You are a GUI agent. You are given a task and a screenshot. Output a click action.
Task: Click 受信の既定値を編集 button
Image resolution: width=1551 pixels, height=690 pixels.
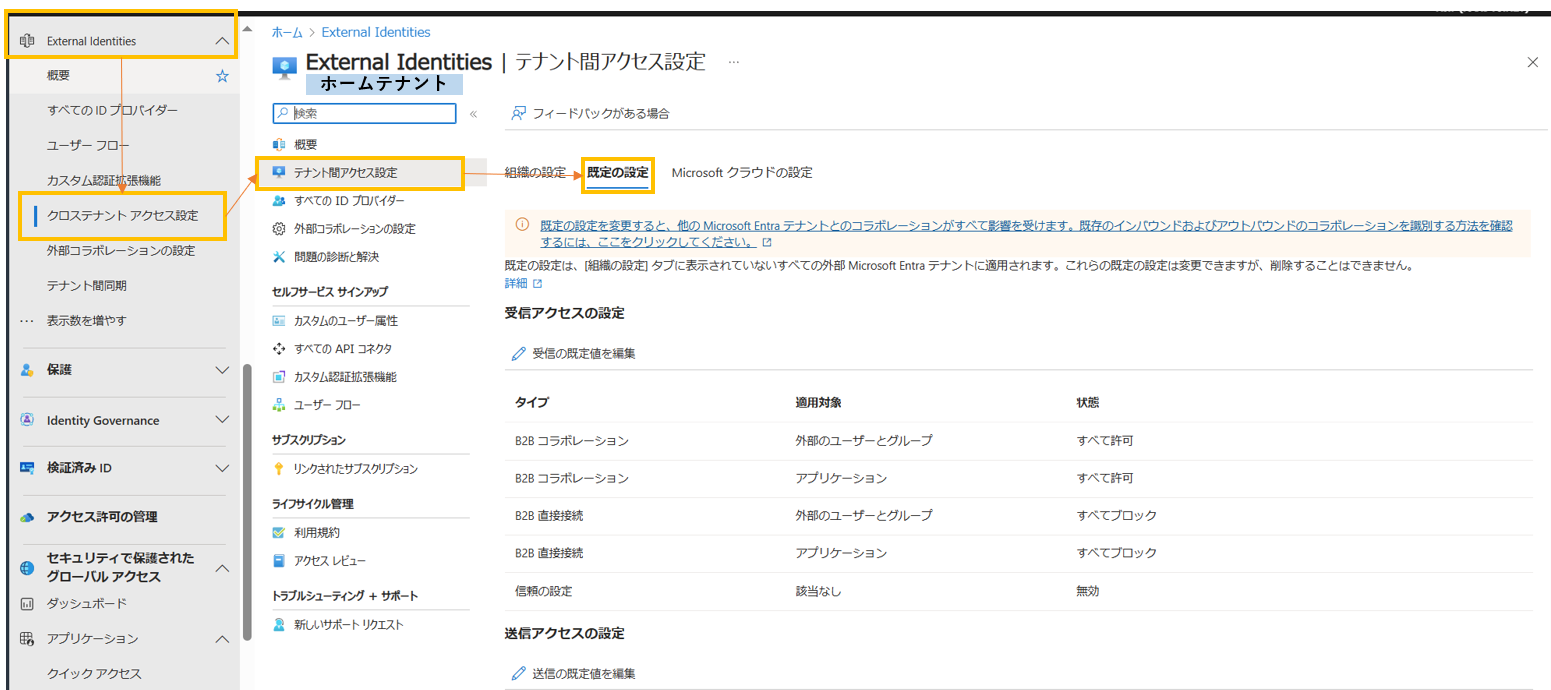[574, 353]
